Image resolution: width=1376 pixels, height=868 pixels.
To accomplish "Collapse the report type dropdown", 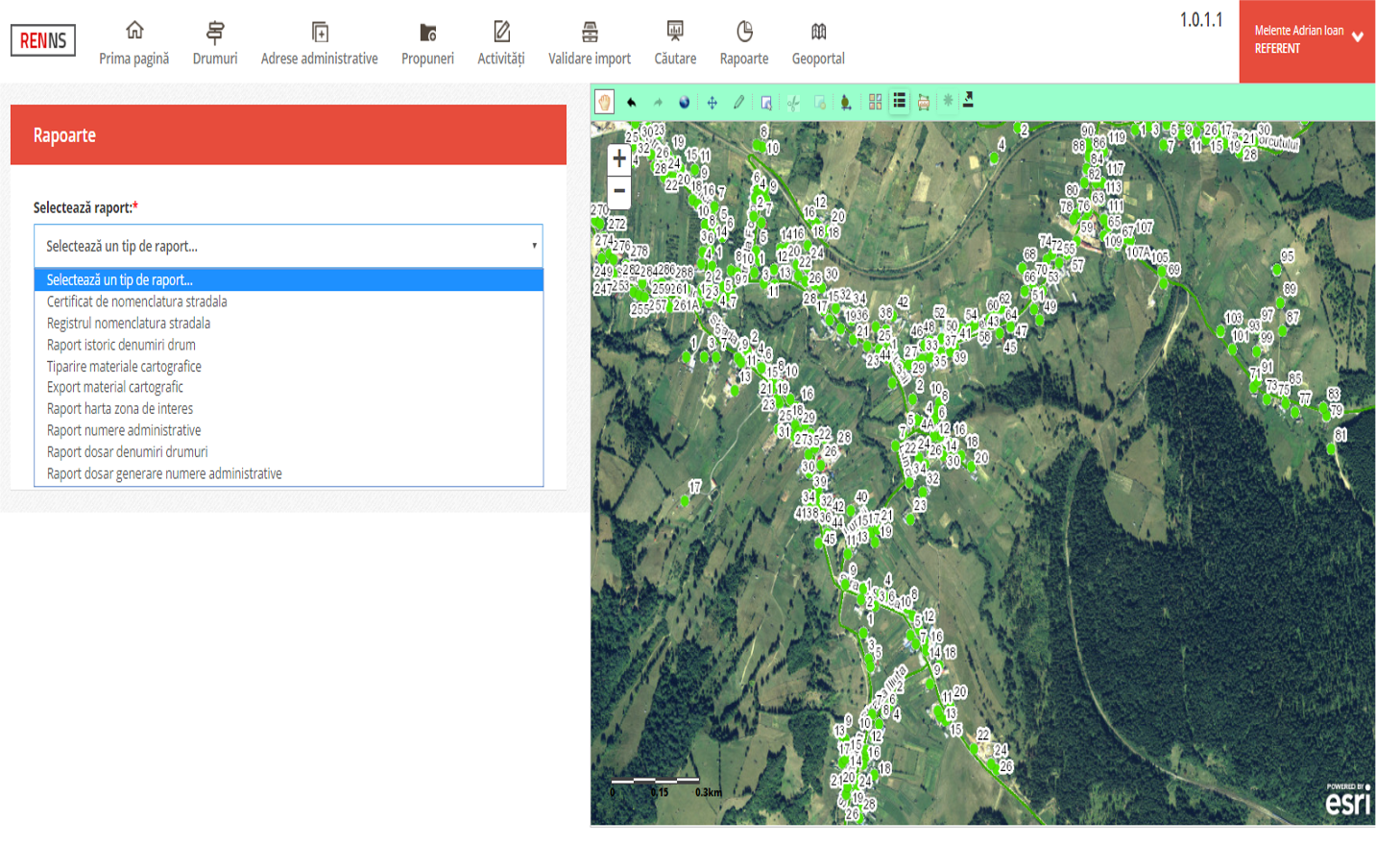I will 288,246.
